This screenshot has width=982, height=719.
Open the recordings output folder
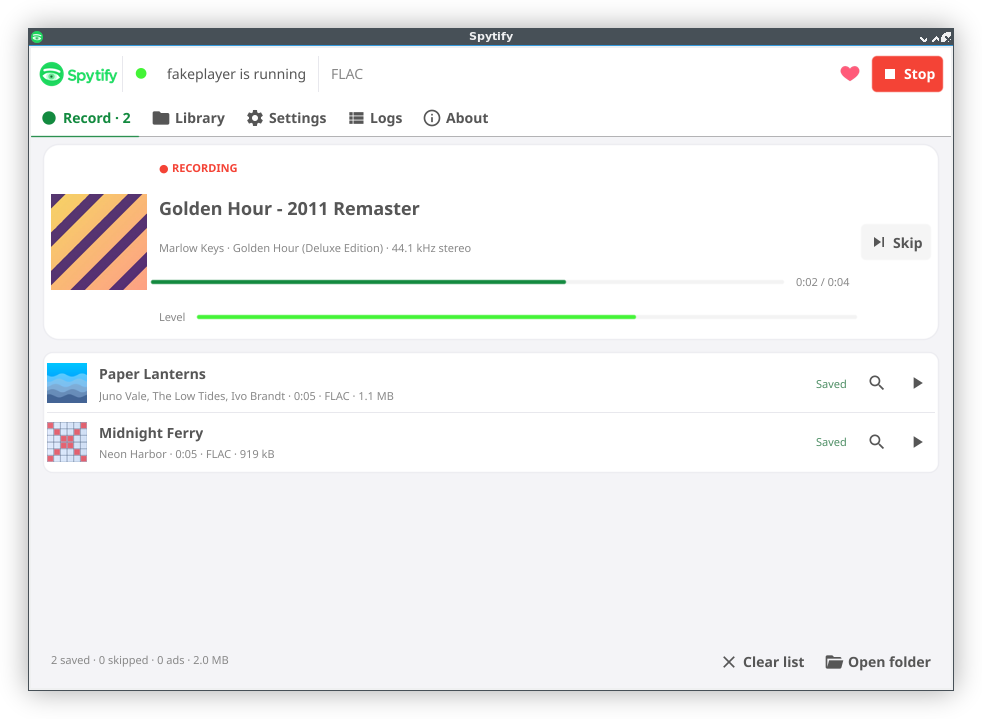[878, 662]
